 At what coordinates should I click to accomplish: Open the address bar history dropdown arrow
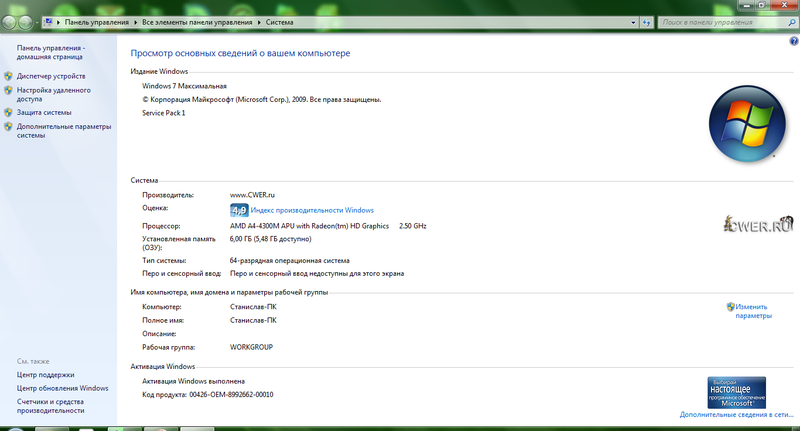[x=632, y=21]
